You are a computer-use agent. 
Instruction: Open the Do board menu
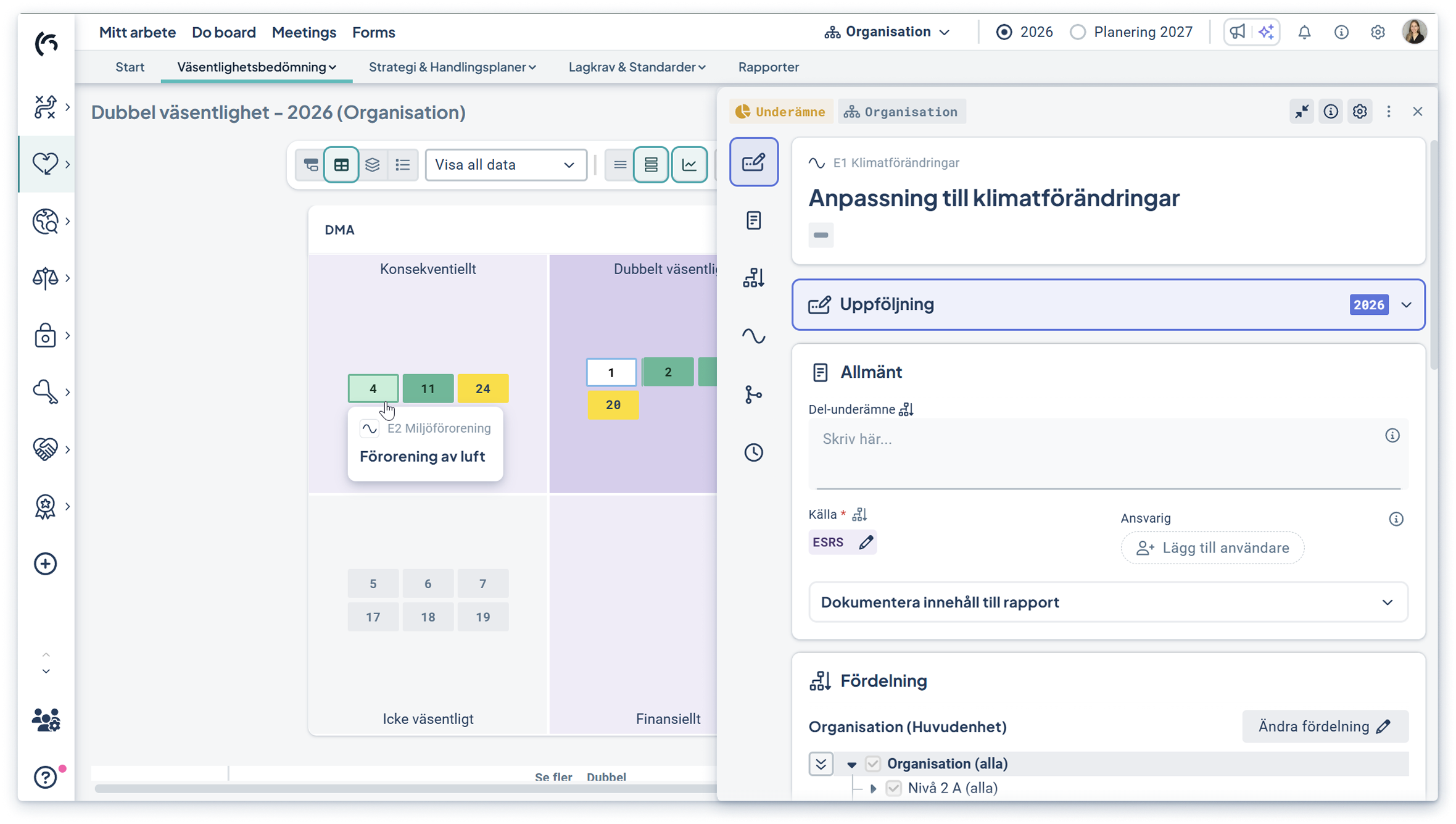point(223,32)
